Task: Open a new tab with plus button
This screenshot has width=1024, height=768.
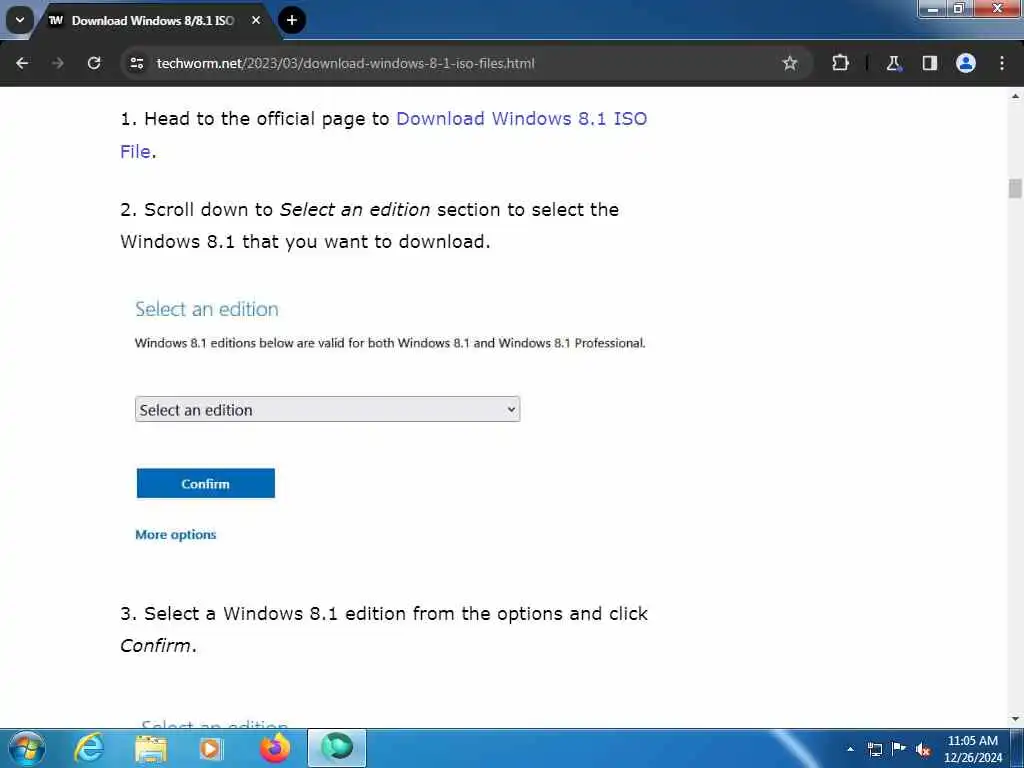Action: click(x=291, y=20)
